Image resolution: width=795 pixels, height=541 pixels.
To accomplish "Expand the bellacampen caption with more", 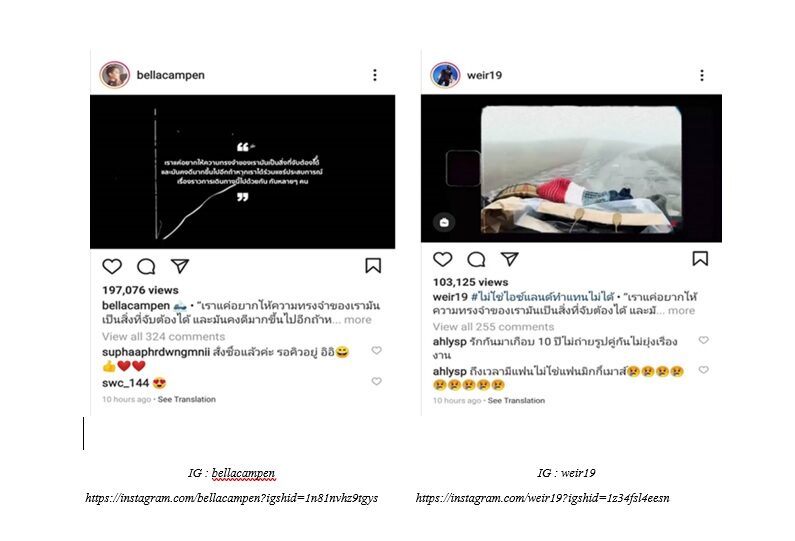I will [x=358, y=320].
